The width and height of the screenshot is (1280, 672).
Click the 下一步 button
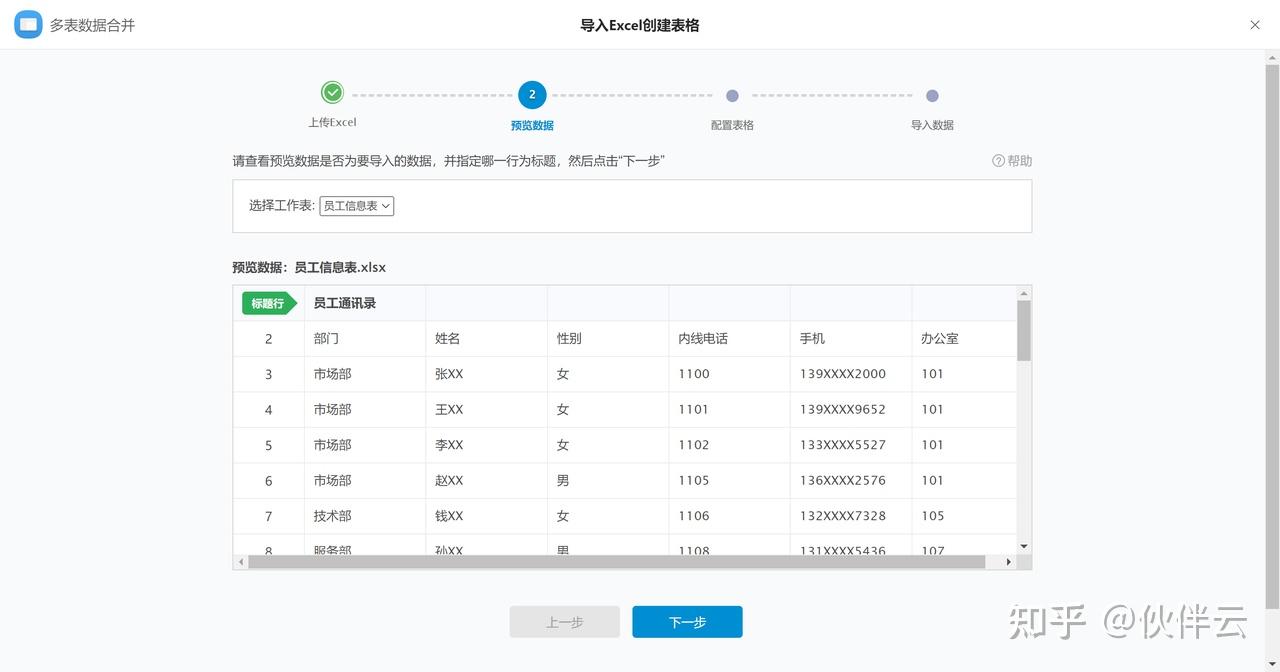coord(687,622)
